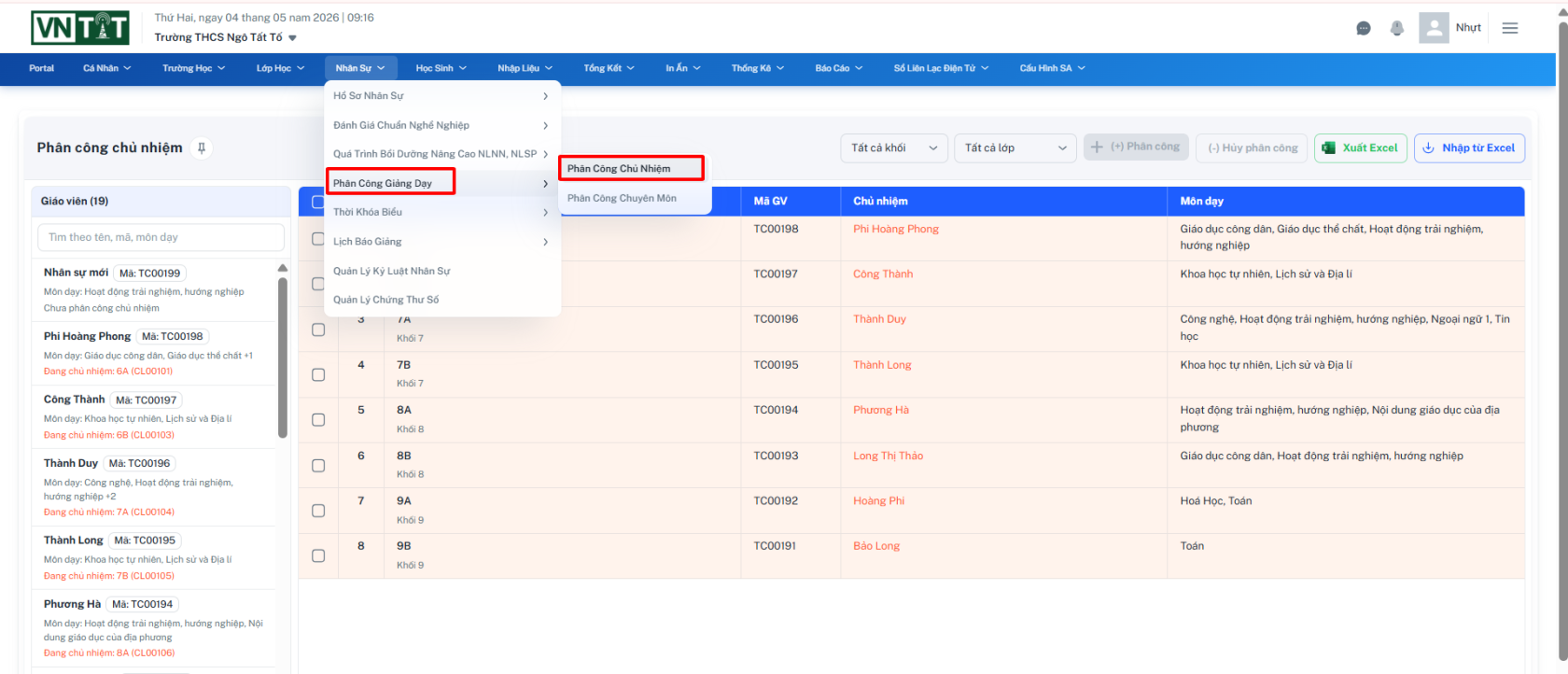Viewport: 1568px width, 674px height.
Task: Expand the Cá Nhân menu
Action: point(106,68)
